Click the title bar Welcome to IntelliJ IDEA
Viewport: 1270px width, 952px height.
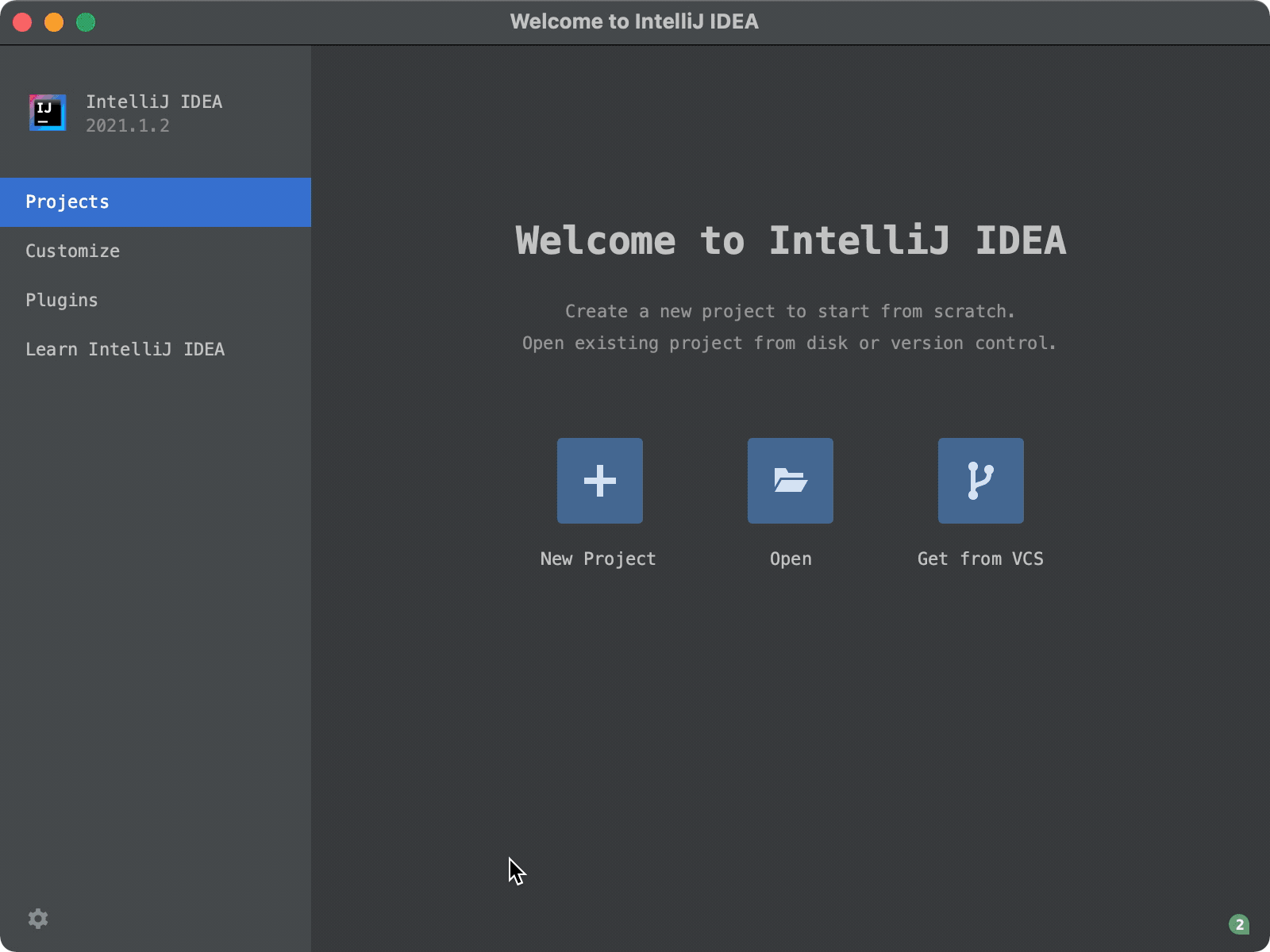(x=635, y=21)
